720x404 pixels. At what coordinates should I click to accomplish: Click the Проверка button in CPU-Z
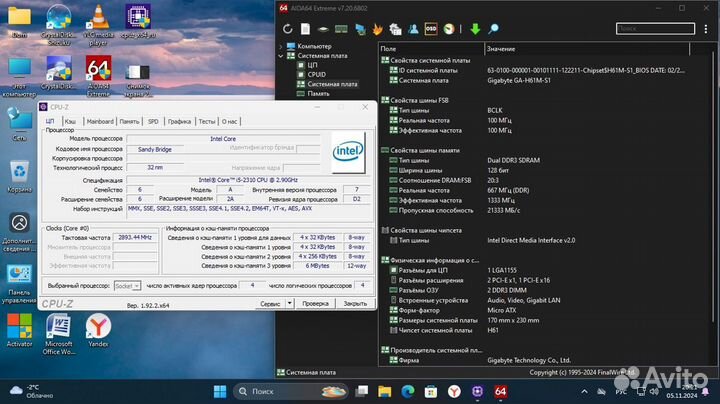315,303
